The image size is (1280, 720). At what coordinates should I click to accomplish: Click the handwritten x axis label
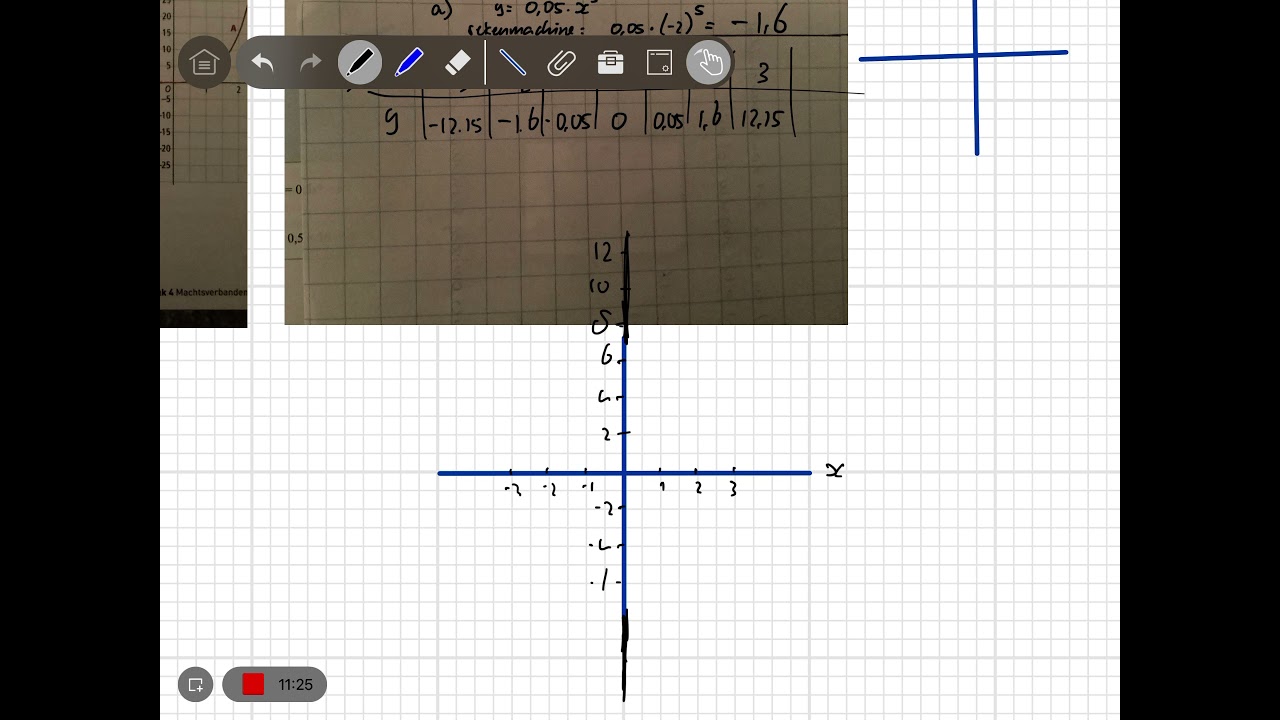(834, 470)
